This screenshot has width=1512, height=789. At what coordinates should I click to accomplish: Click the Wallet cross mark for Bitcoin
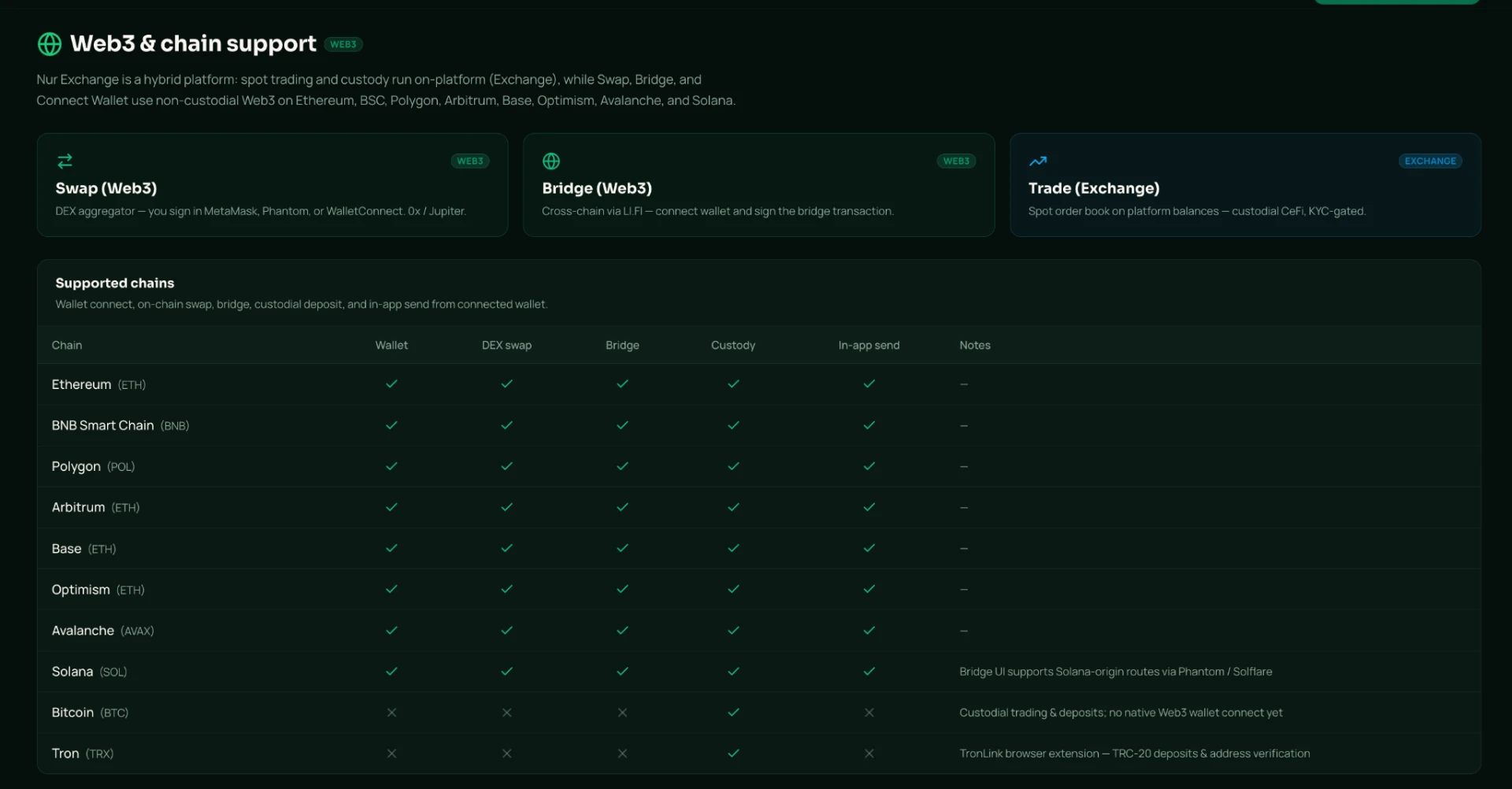click(x=391, y=712)
